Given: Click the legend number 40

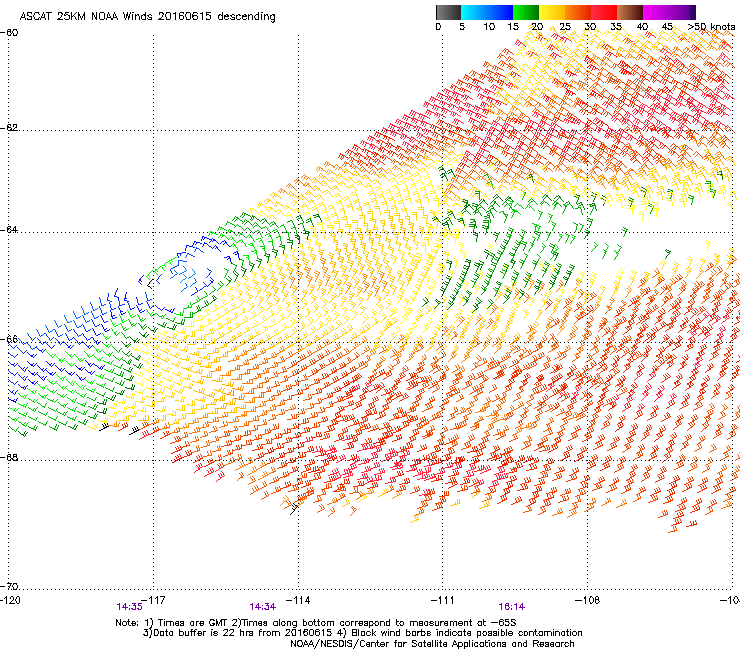Looking at the screenshot, I should 642,26.
